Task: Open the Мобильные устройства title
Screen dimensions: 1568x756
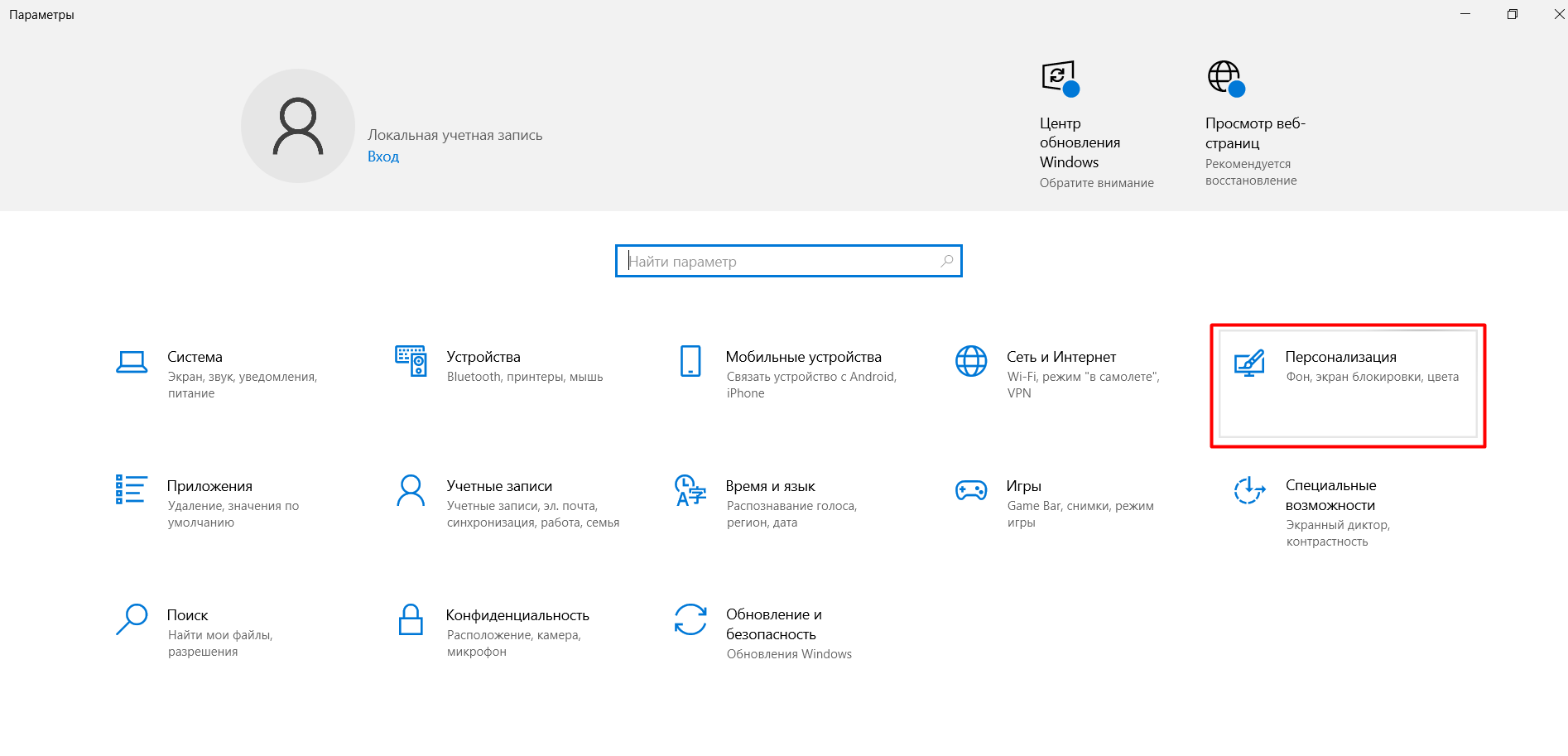Action: pyautogui.click(x=804, y=357)
